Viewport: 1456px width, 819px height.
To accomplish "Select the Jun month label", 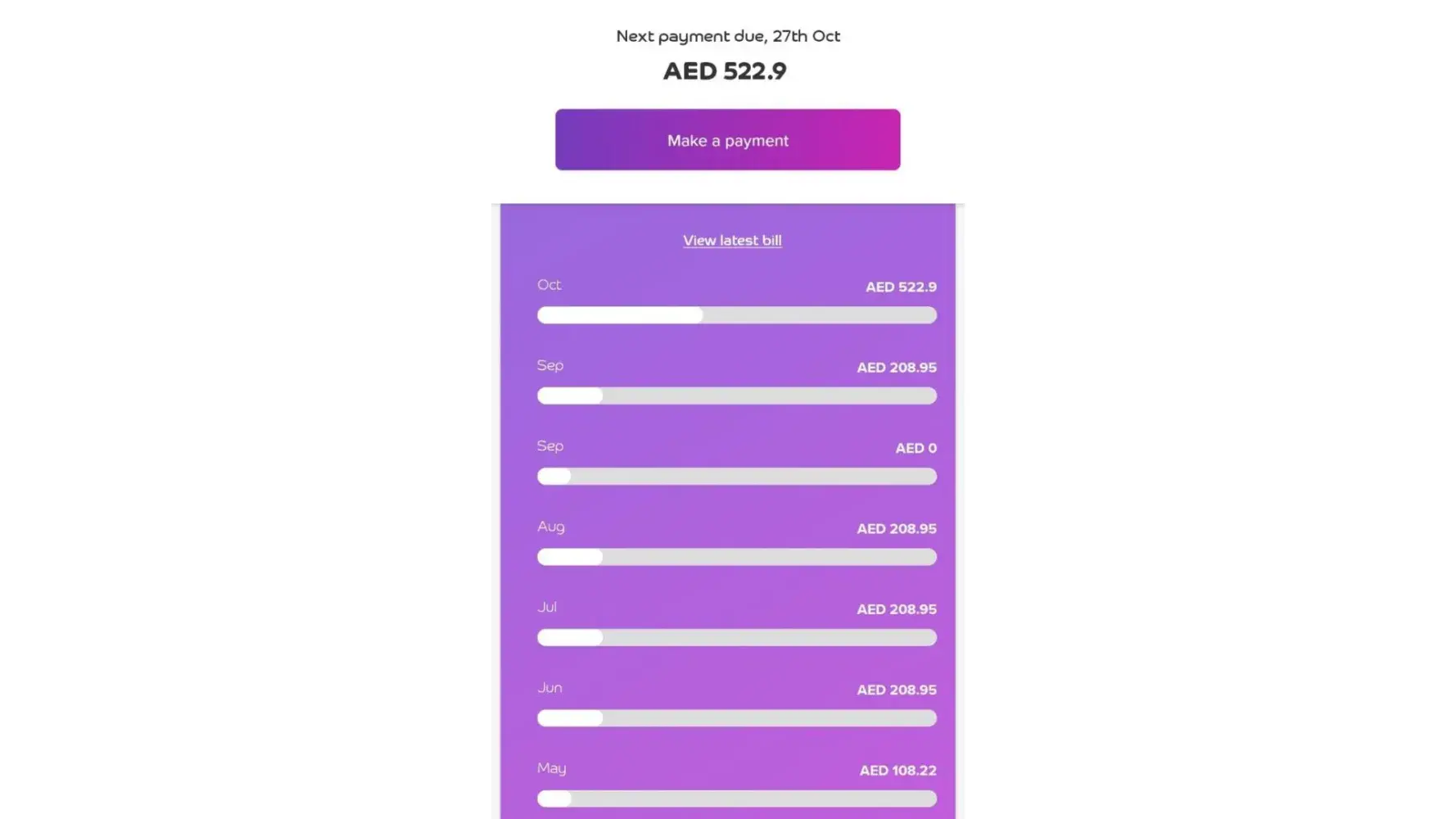I will tap(549, 688).
